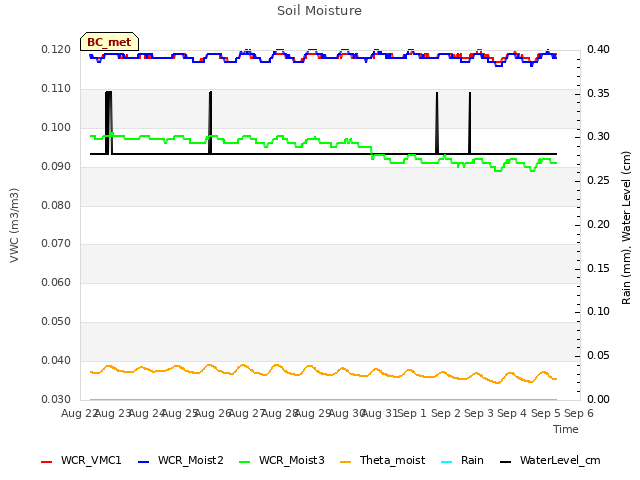Click the 0.050 left axis tick label
This screenshot has width=640, height=480.
click(x=56, y=322)
